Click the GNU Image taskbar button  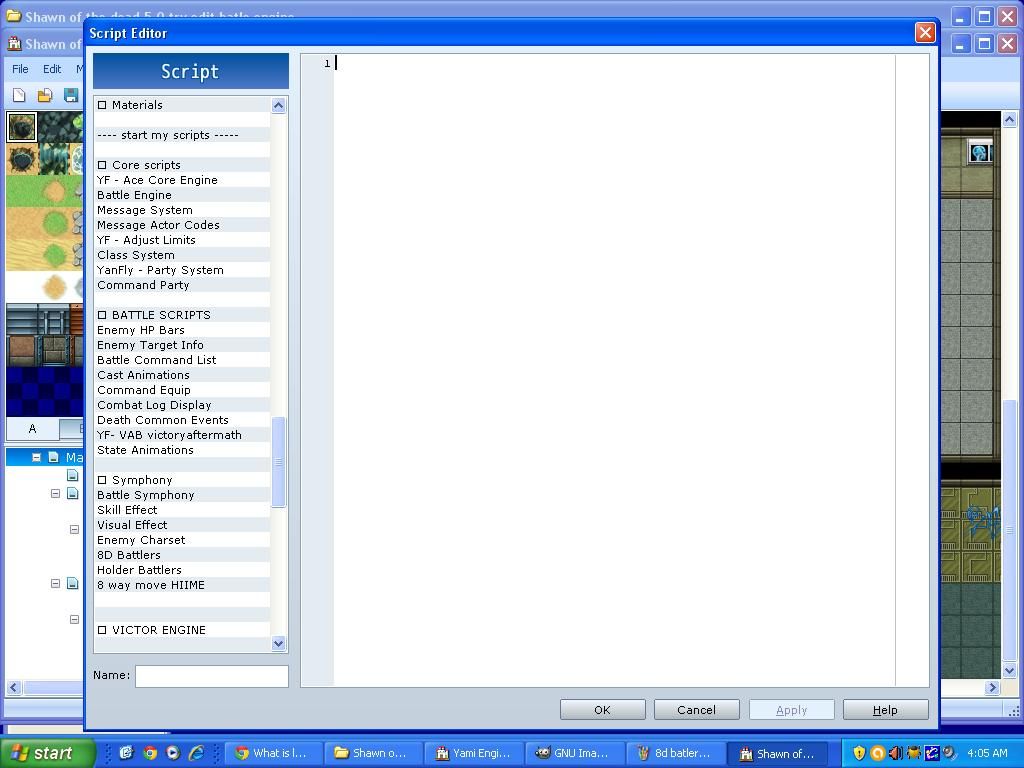pos(574,753)
